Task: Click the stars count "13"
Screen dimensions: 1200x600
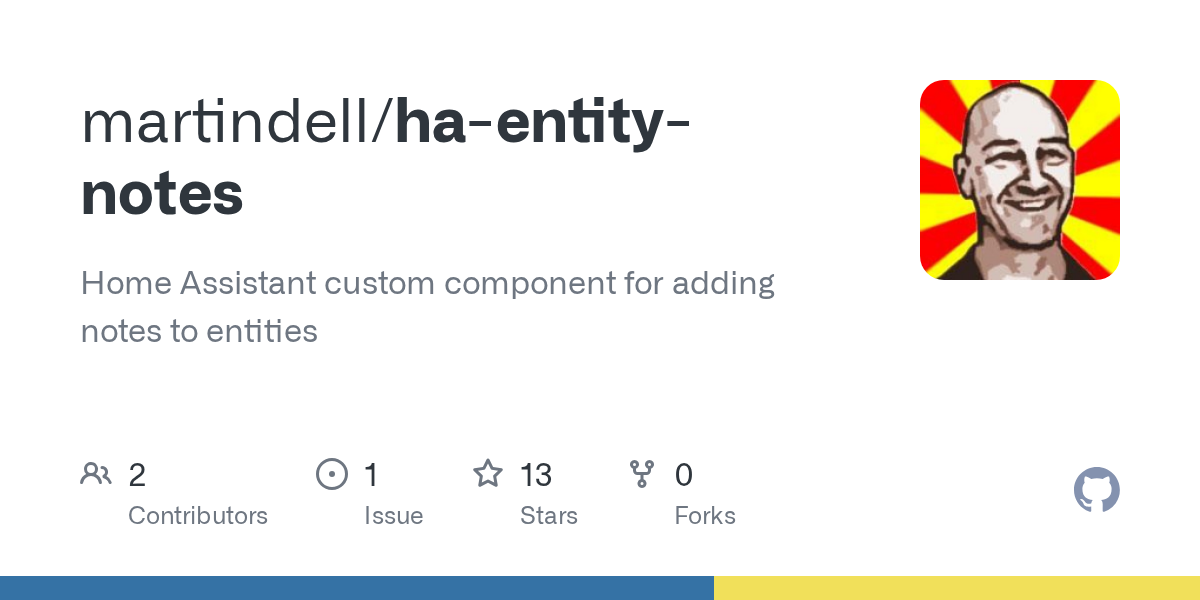Action: point(536,475)
